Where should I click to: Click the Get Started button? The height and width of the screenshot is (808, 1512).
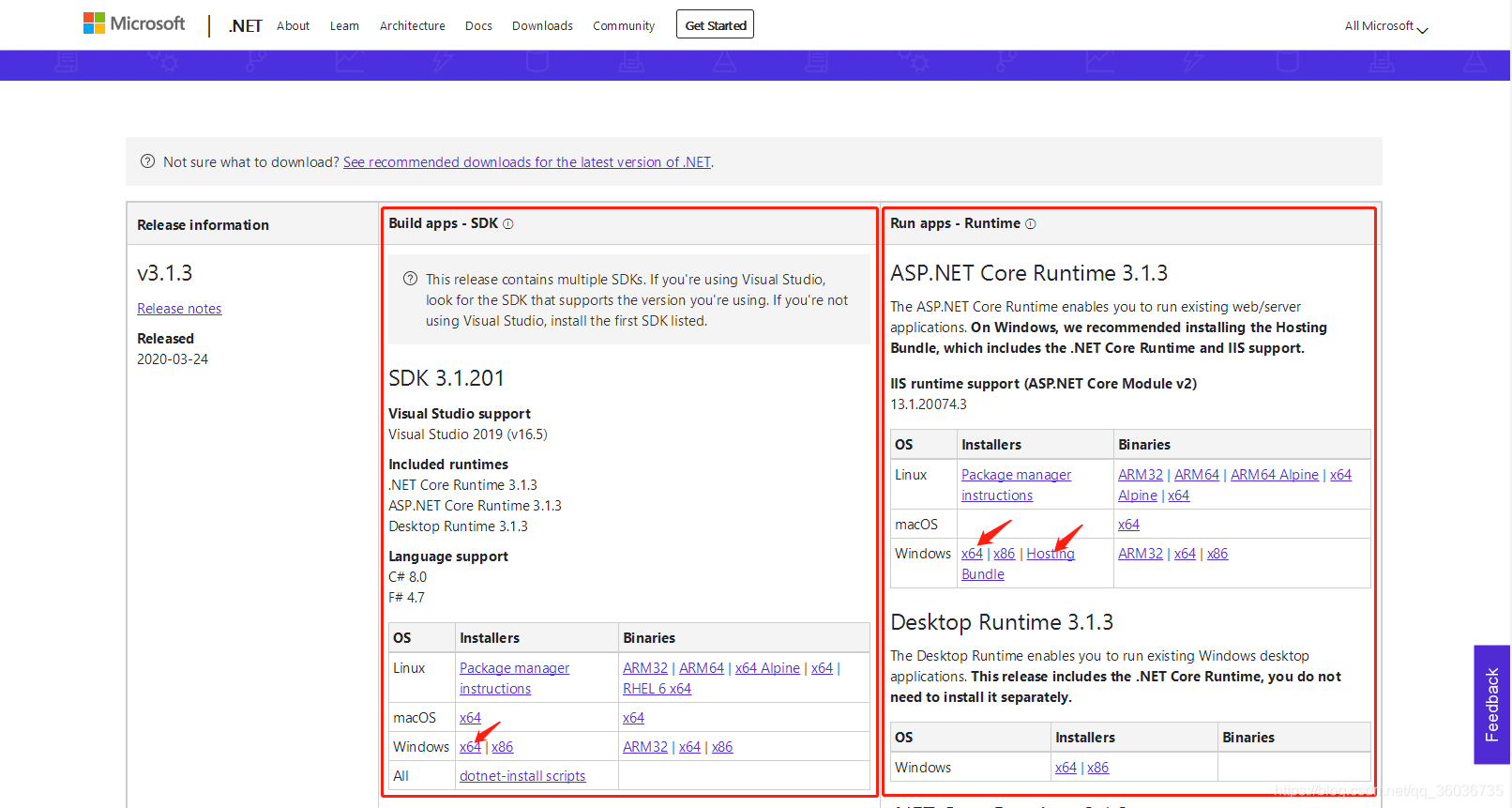tap(715, 25)
